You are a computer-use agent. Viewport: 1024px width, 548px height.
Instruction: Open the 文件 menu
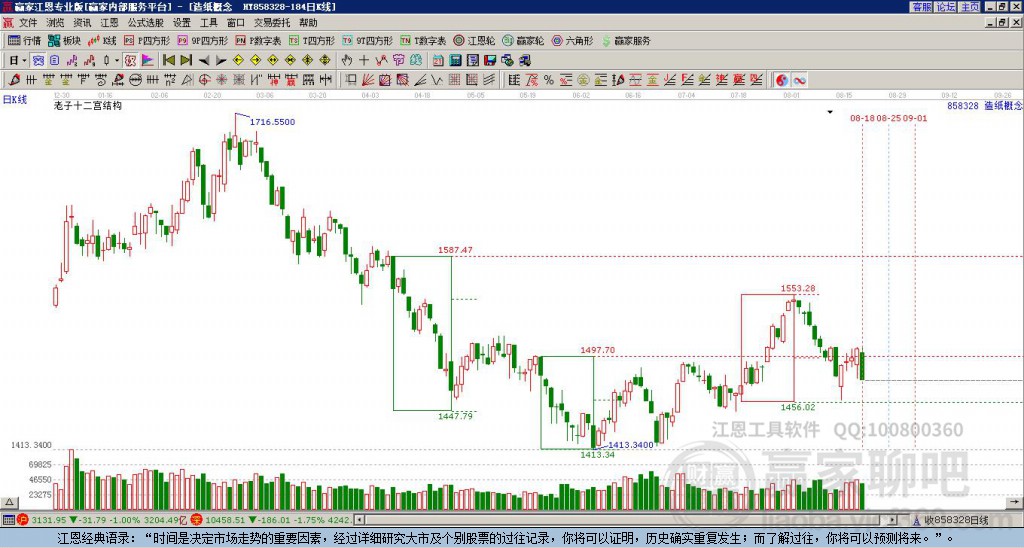(x=28, y=23)
